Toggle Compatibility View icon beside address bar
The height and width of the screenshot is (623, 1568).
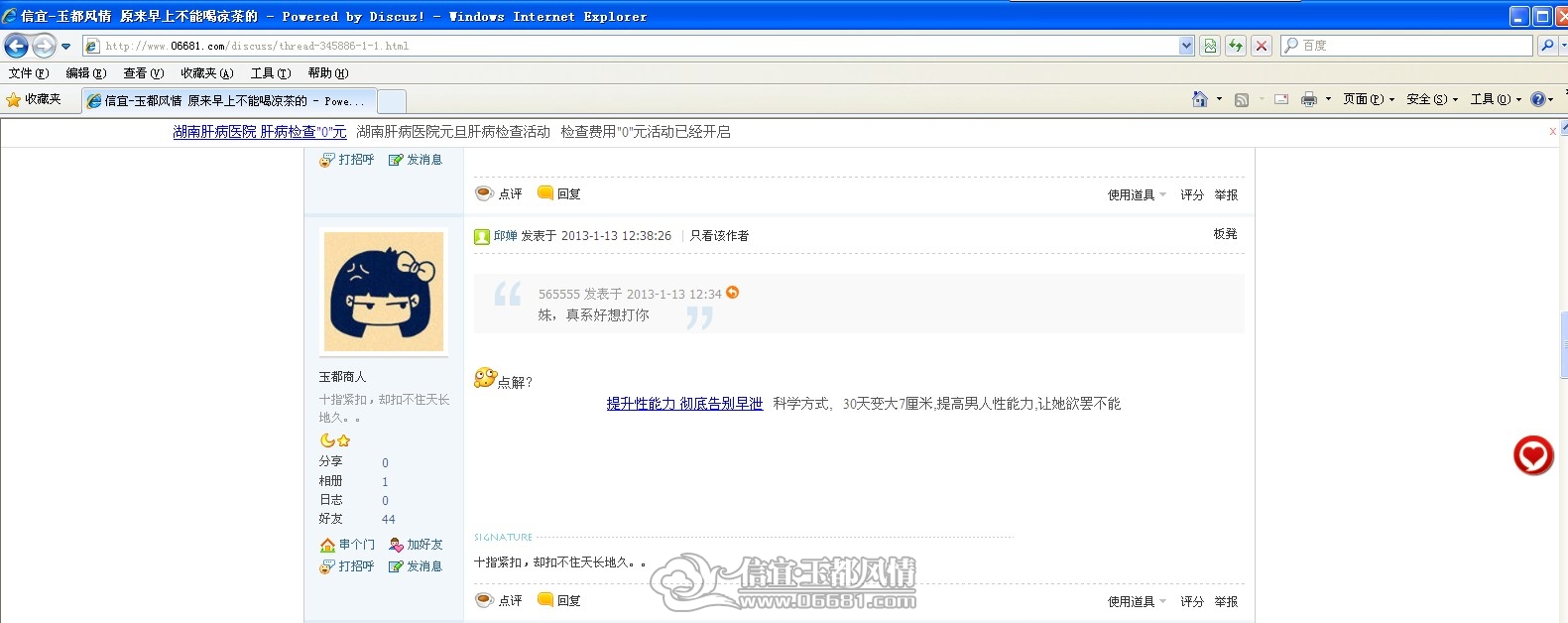(x=1210, y=46)
